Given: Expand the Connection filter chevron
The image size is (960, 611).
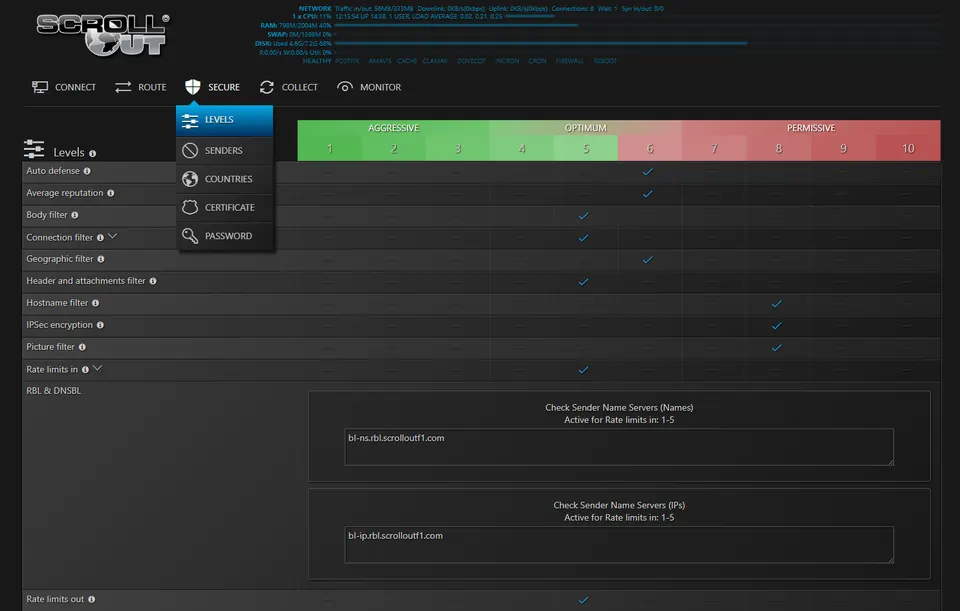Looking at the screenshot, I should pos(113,236).
